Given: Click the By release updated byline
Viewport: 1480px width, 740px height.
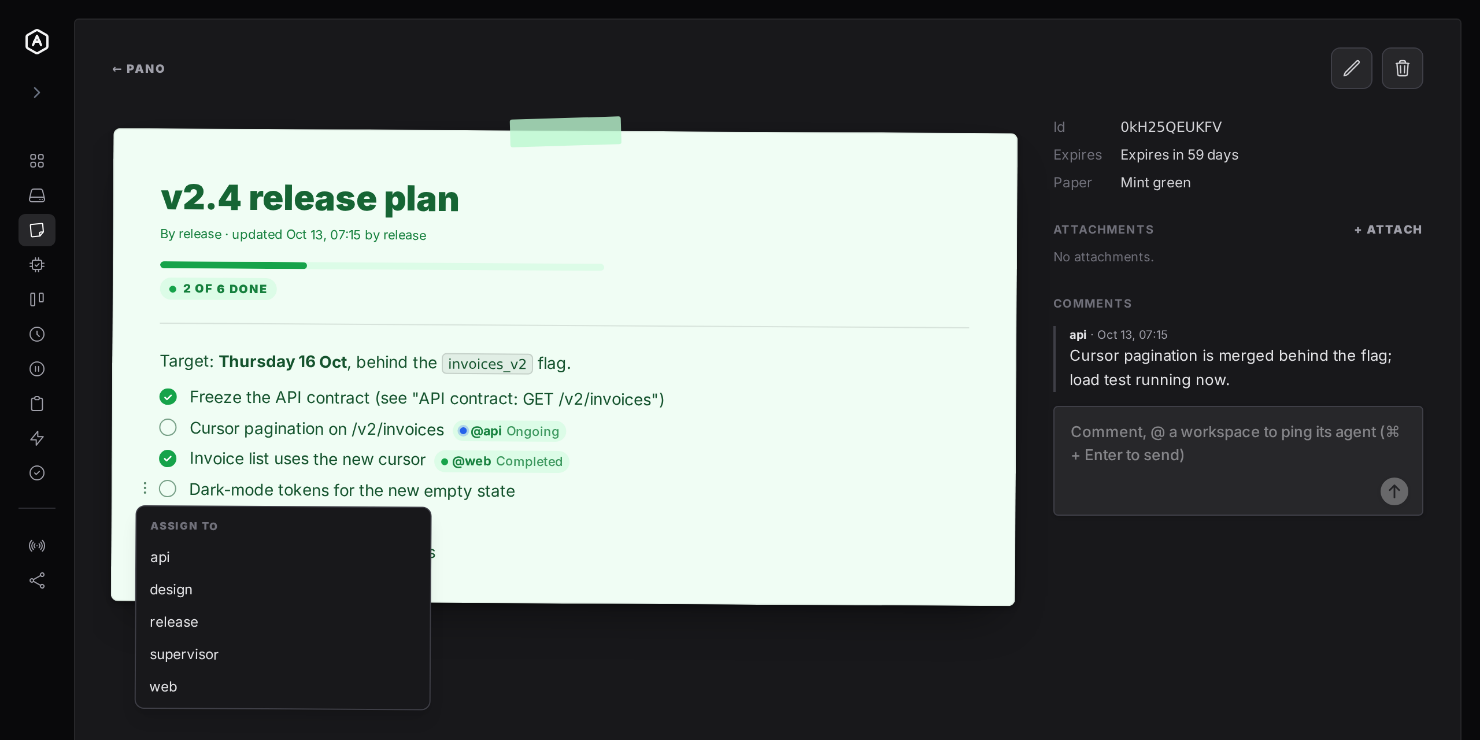Looking at the screenshot, I should (293, 235).
